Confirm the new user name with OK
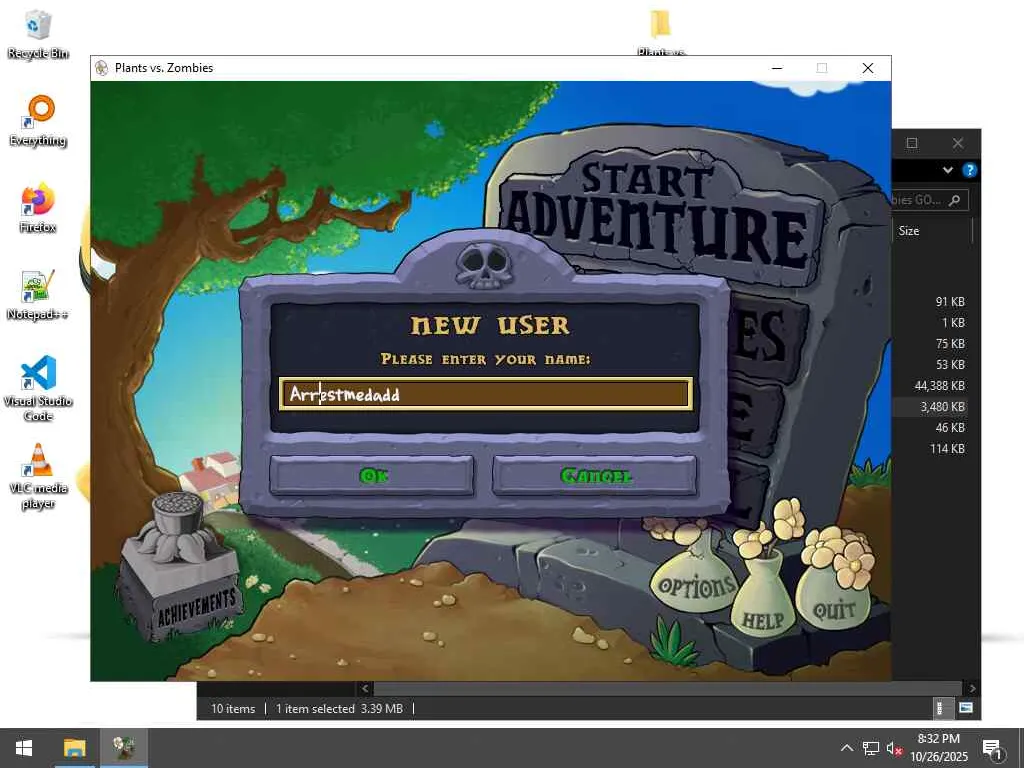The width and height of the screenshot is (1024, 768). pyautogui.click(x=372, y=475)
